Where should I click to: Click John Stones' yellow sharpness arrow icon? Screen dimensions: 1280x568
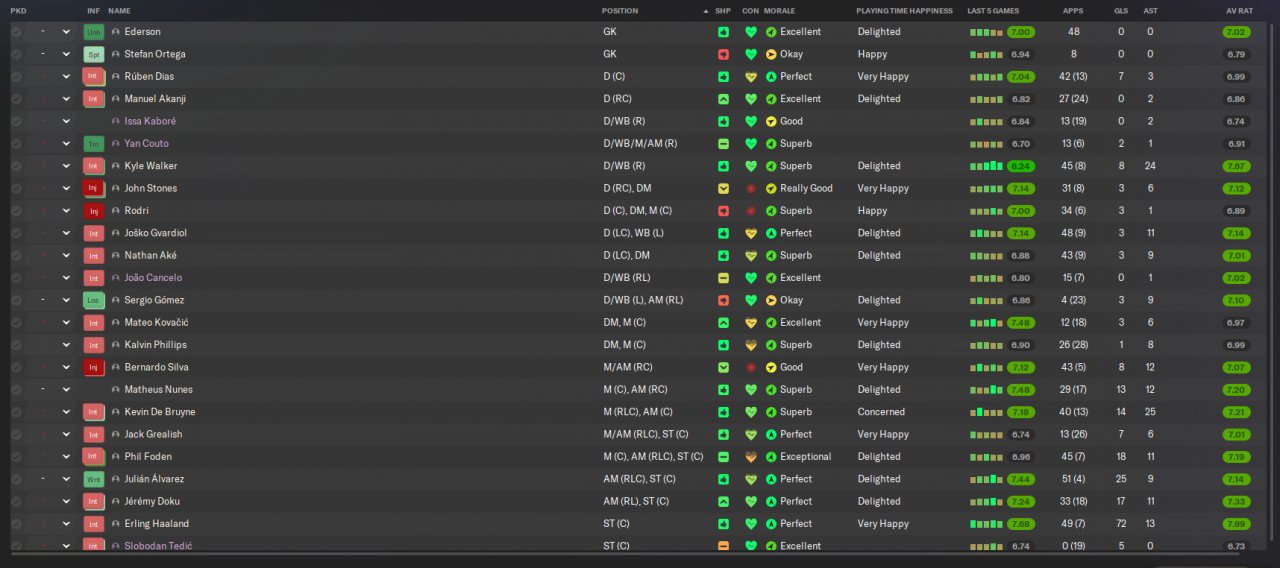tap(723, 189)
